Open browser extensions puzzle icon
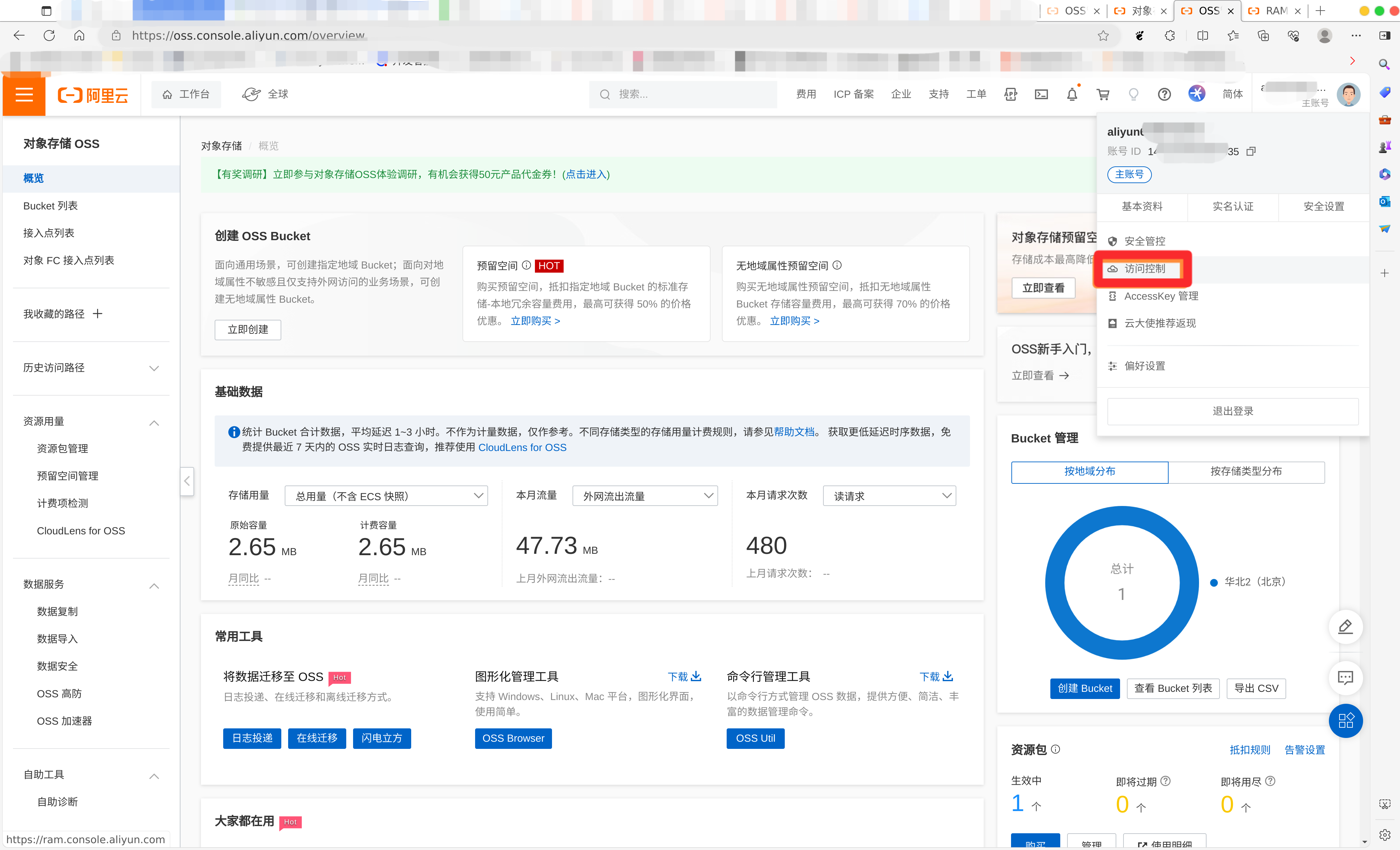This screenshot has width=1400, height=850. 1169,36
